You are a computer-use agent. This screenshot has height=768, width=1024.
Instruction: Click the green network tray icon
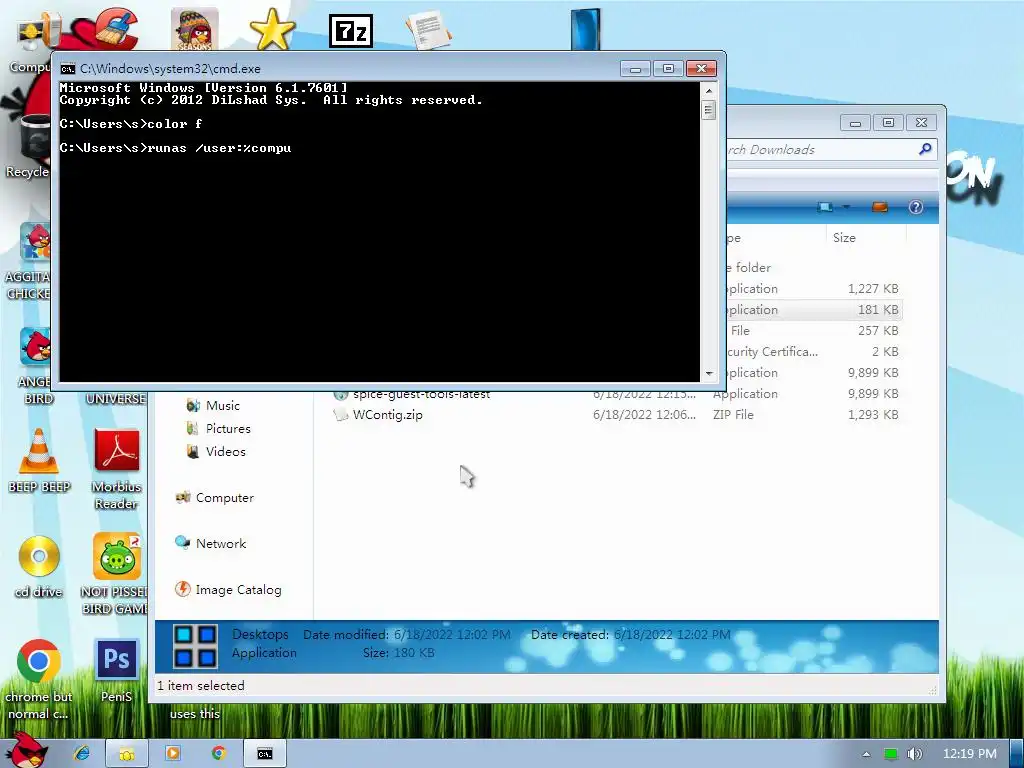click(890, 754)
